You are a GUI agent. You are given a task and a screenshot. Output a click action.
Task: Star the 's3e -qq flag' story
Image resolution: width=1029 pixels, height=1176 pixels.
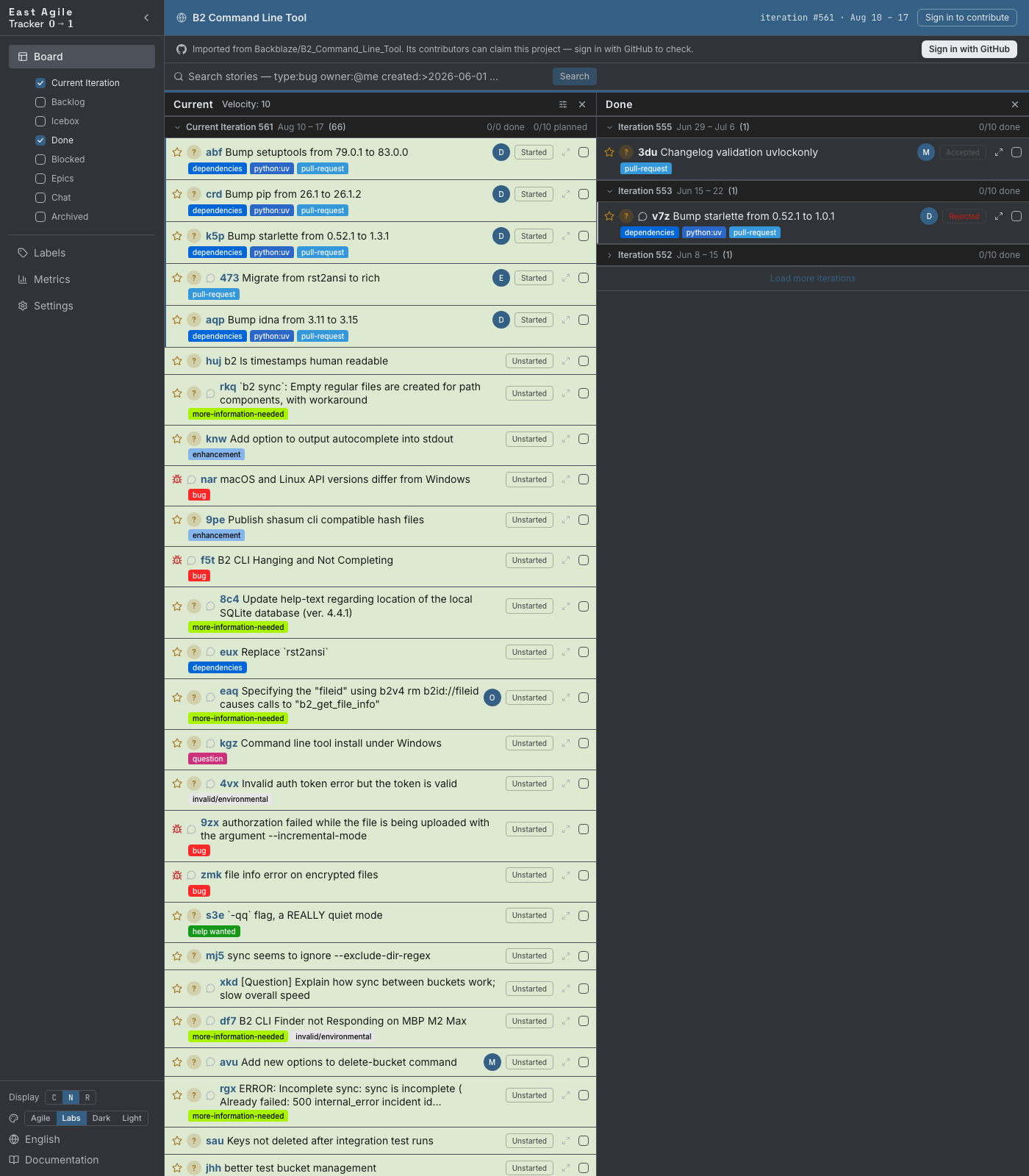point(177,915)
